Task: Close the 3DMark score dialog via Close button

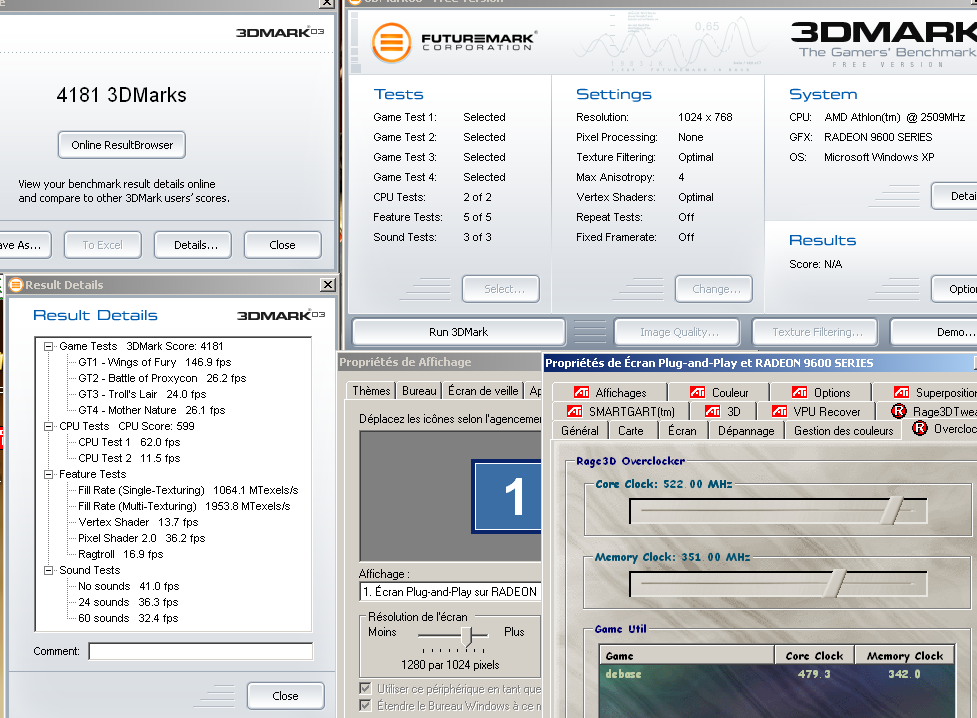Action: (x=282, y=245)
